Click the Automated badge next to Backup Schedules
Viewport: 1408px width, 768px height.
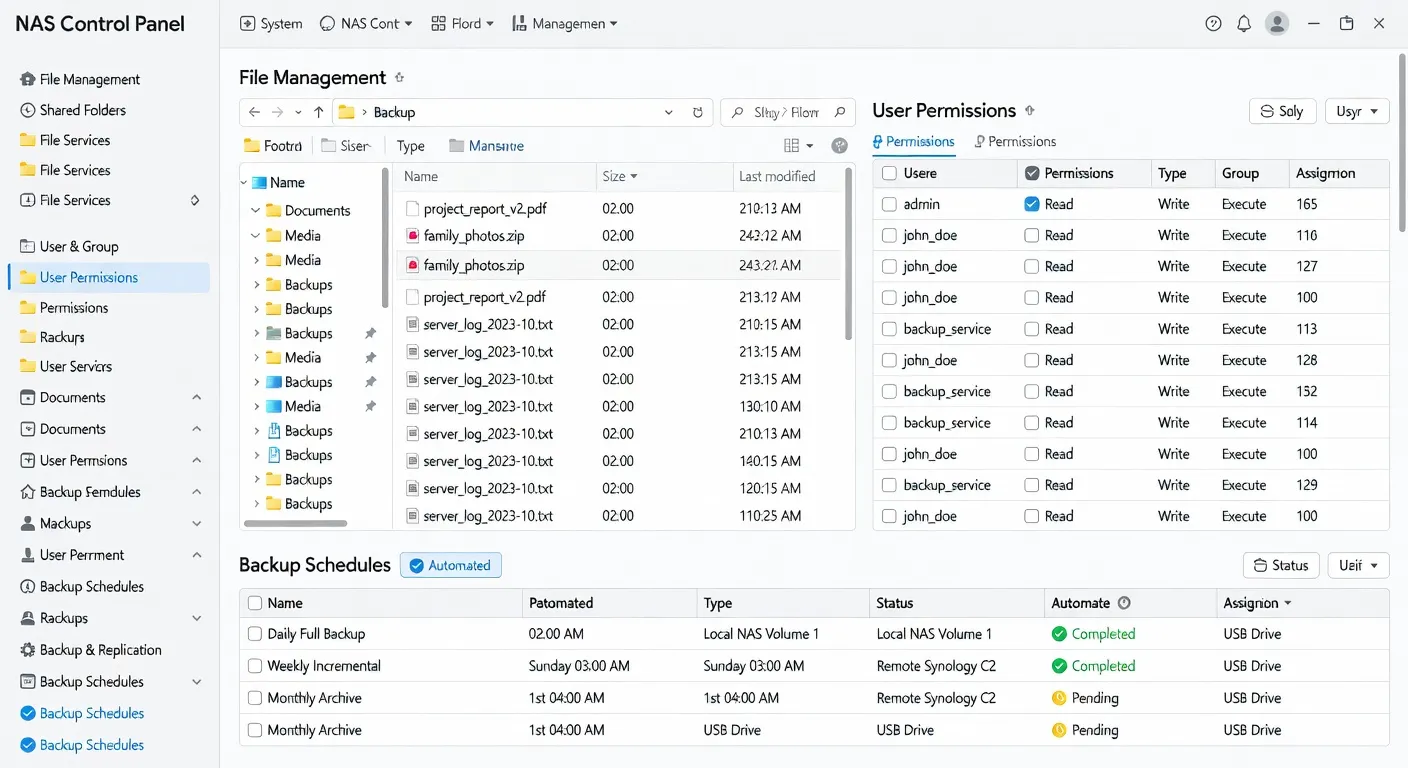(x=451, y=564)
